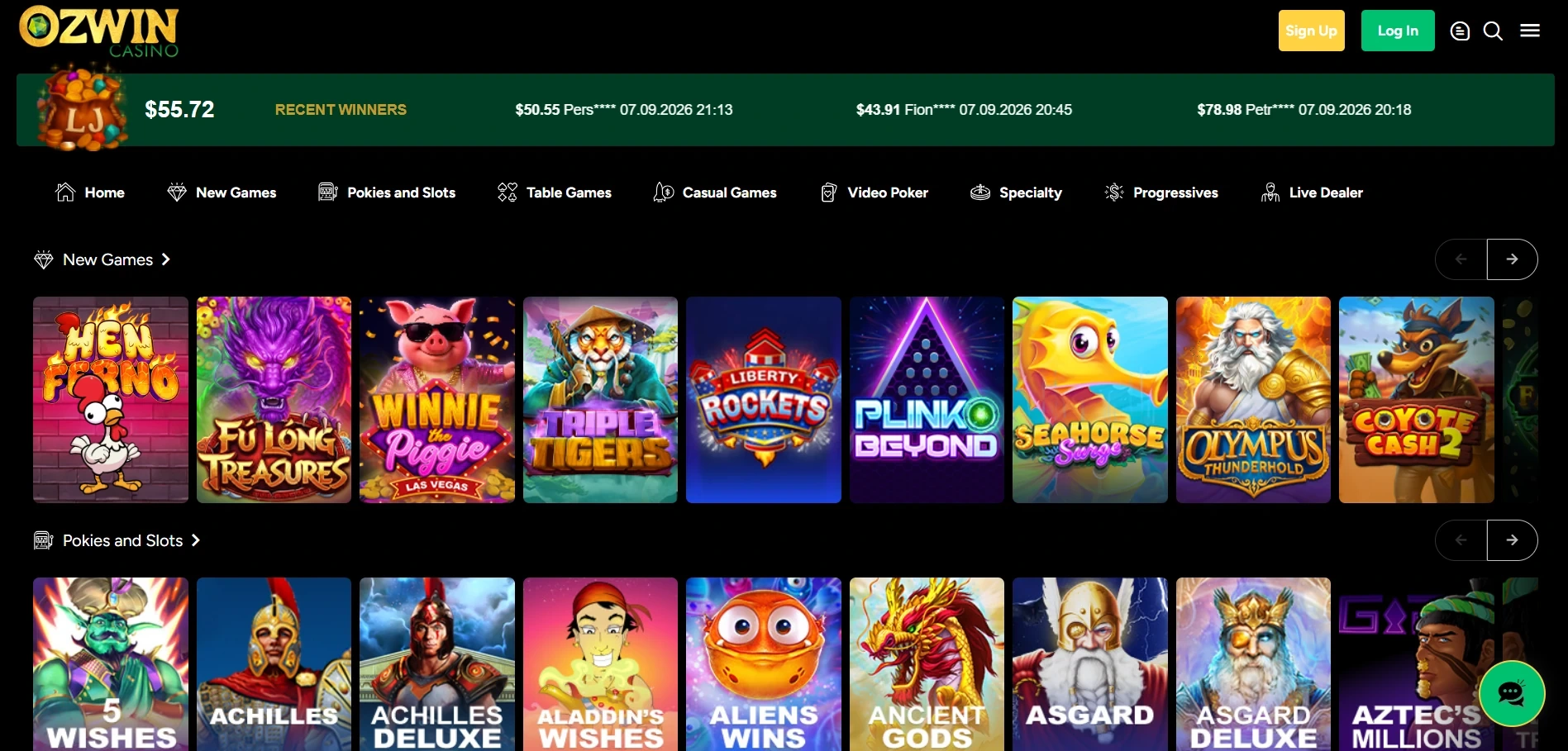
Task: Open the Winnie the Piggie game thumbnail
Action: pos(437,400)
